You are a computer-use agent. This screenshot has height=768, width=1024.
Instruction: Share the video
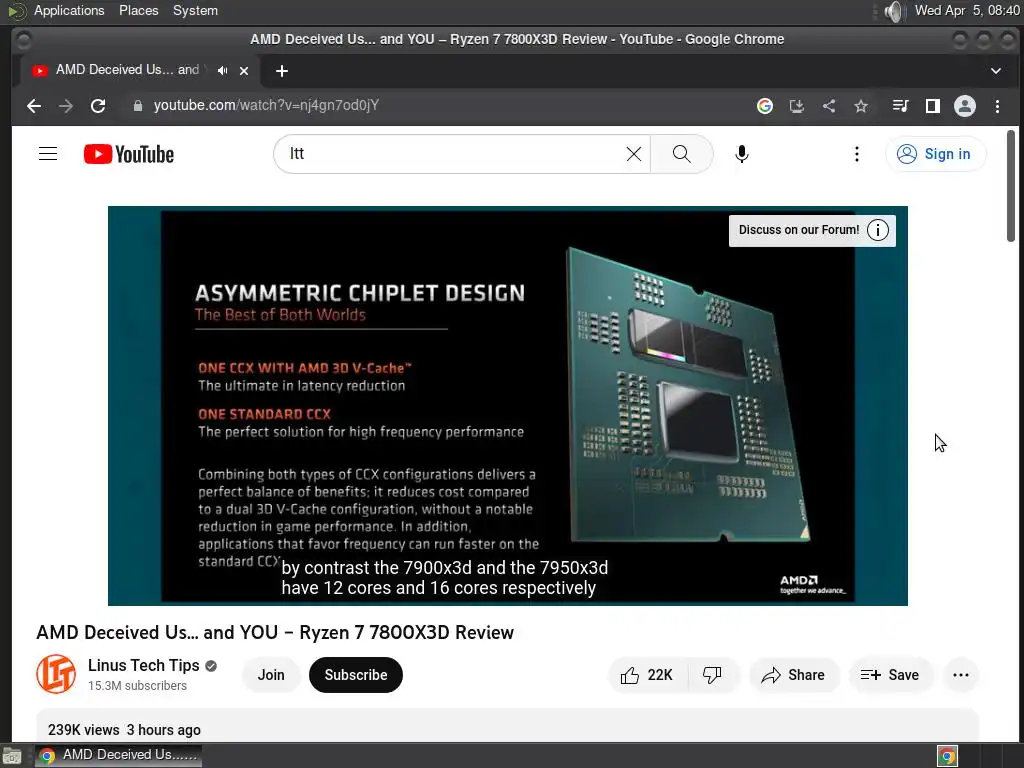click(793, 675)
